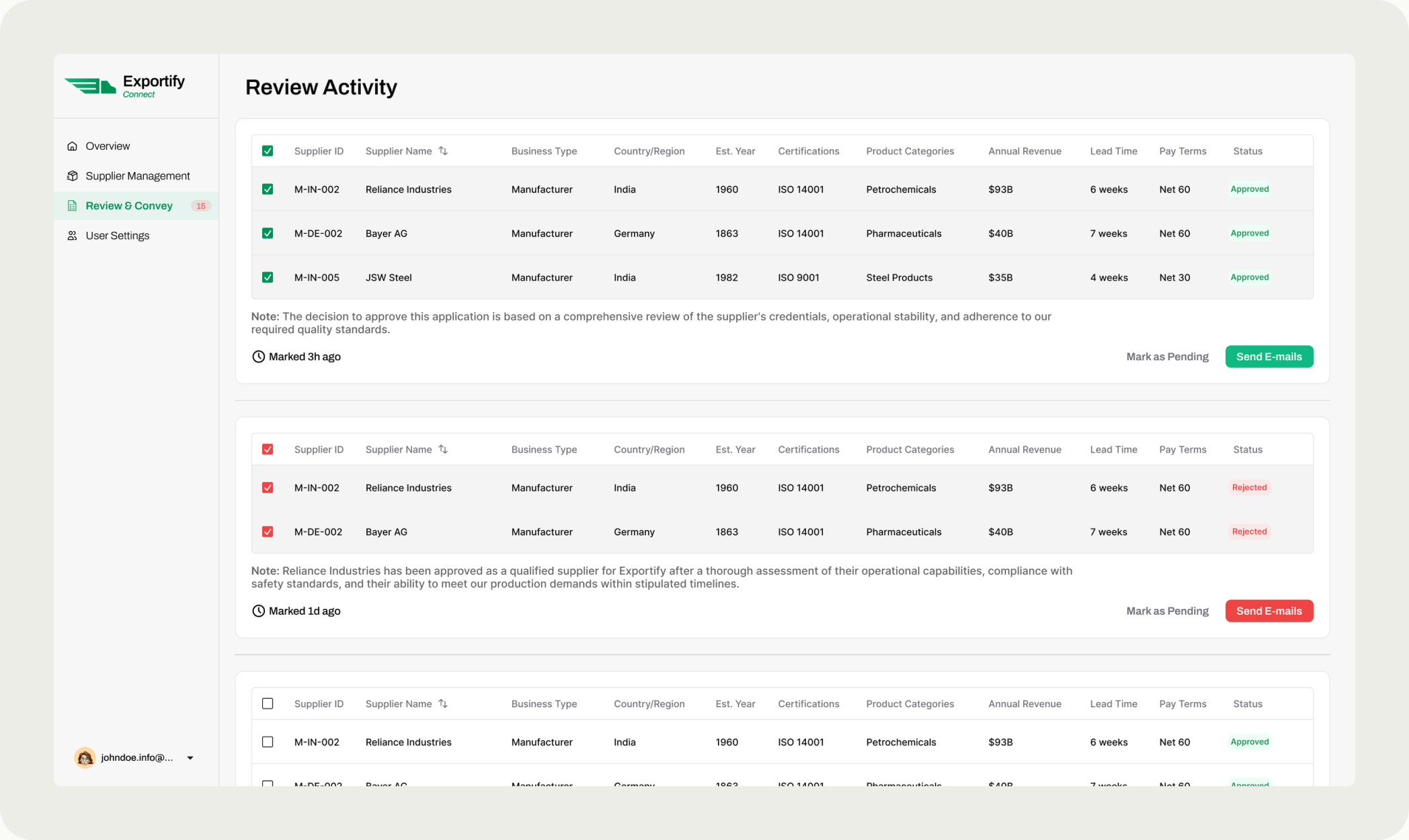The width and height of the screenshot is (1409, 840).
Task: Sort by Supplier Name in first table
Action: [x=443, y=151]
